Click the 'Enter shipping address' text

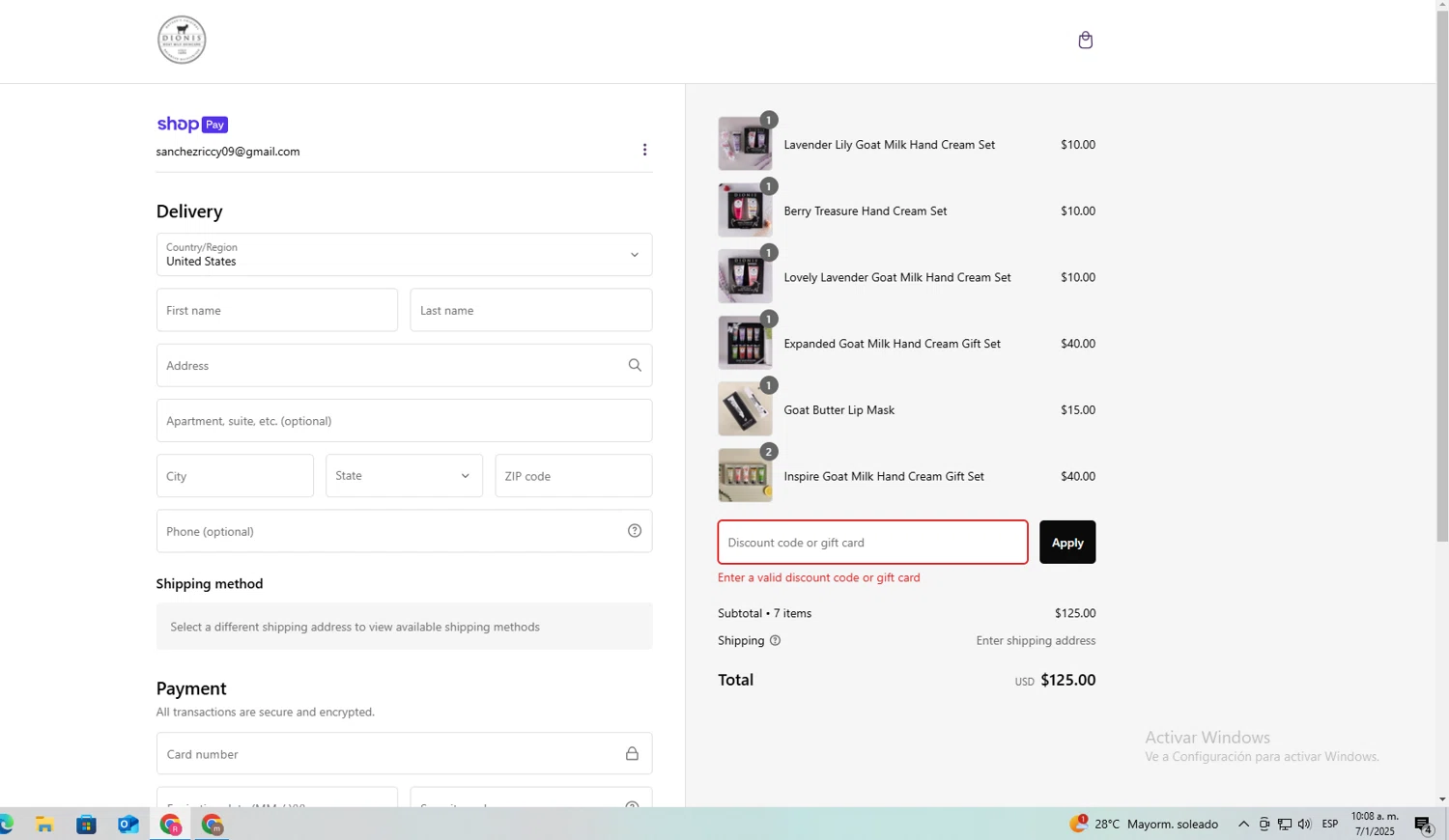point(1036,640)
